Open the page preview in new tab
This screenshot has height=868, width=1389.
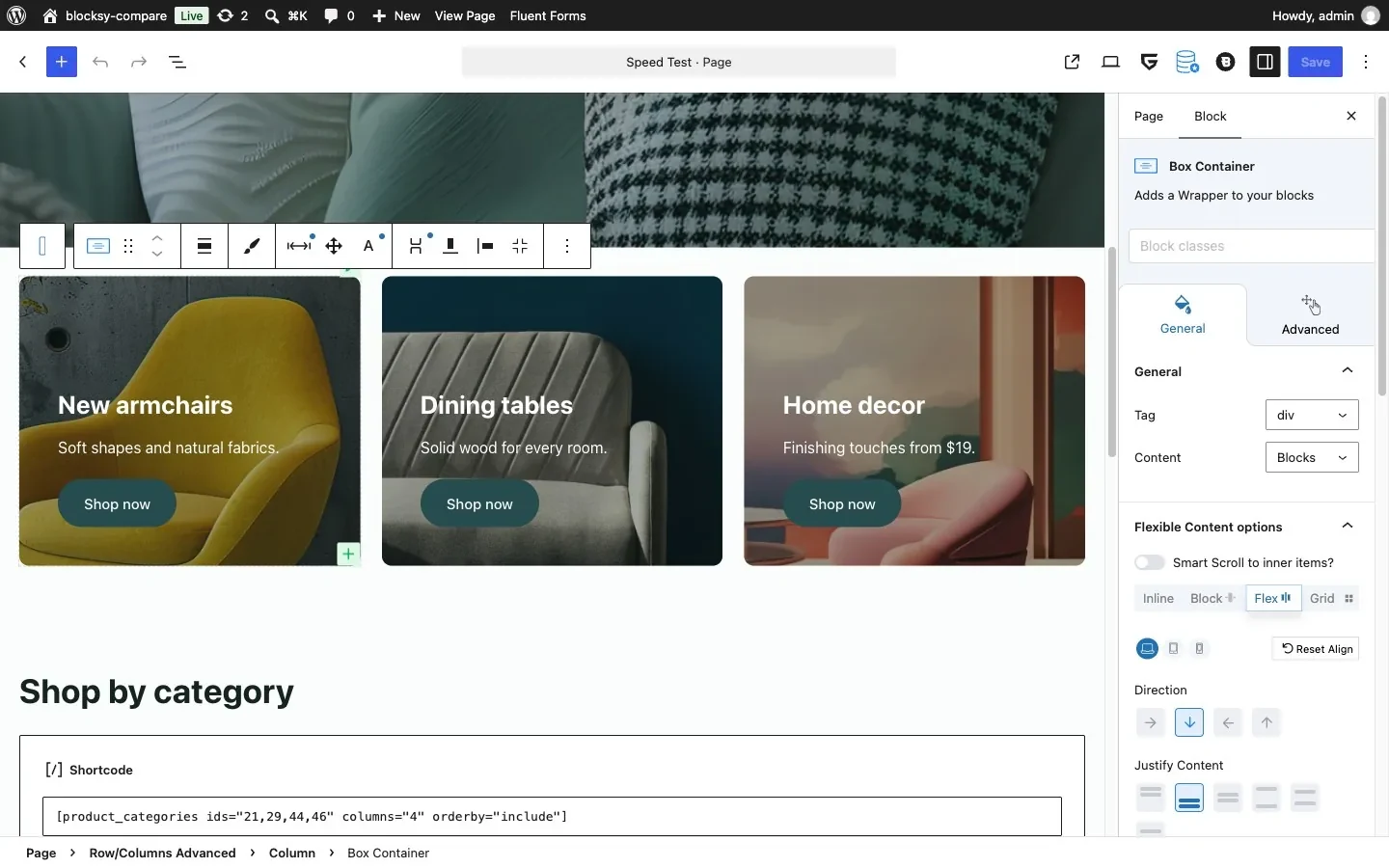tap(1073, 63)
